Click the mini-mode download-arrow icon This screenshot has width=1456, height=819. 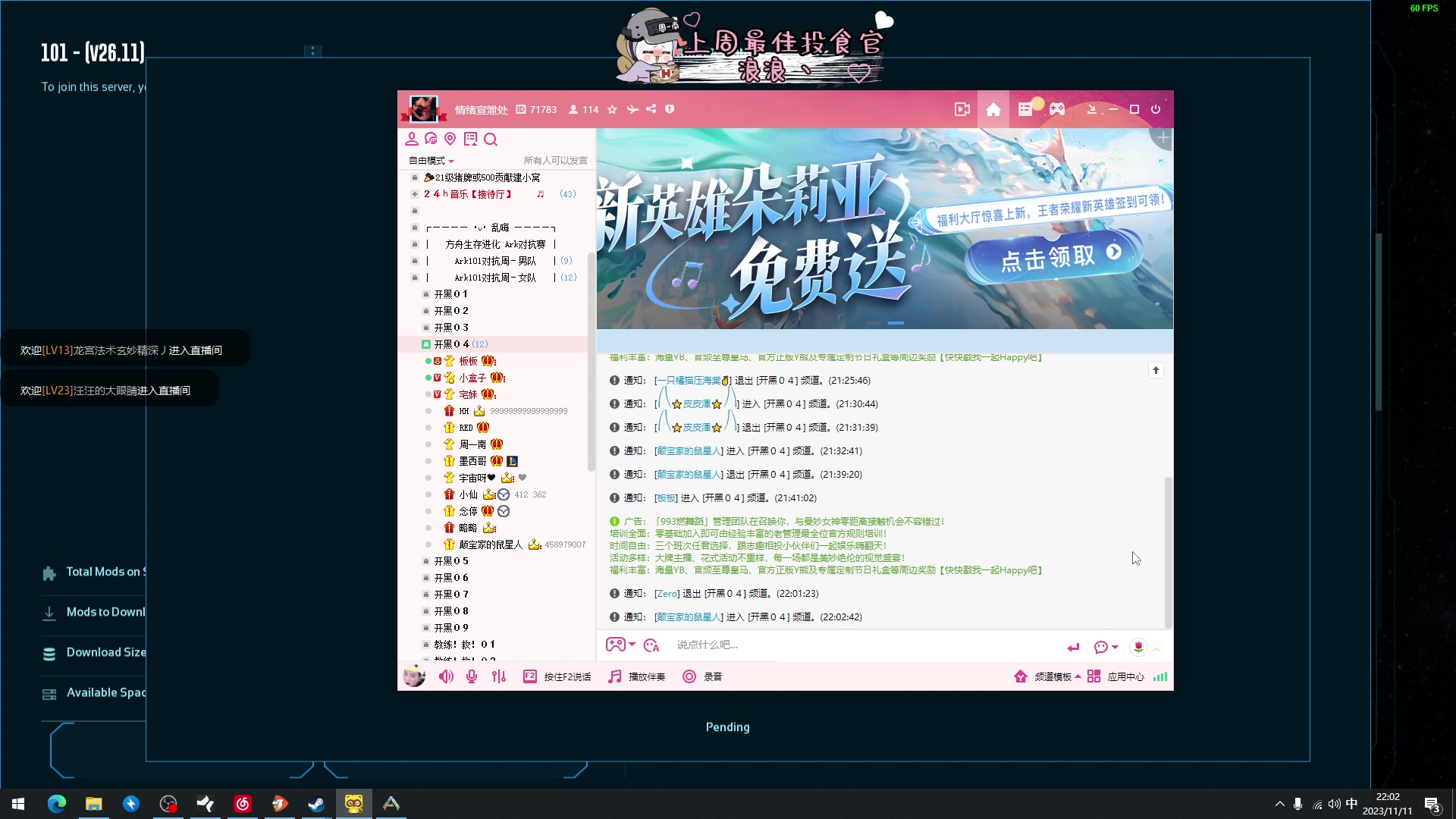coord(1091,109)
